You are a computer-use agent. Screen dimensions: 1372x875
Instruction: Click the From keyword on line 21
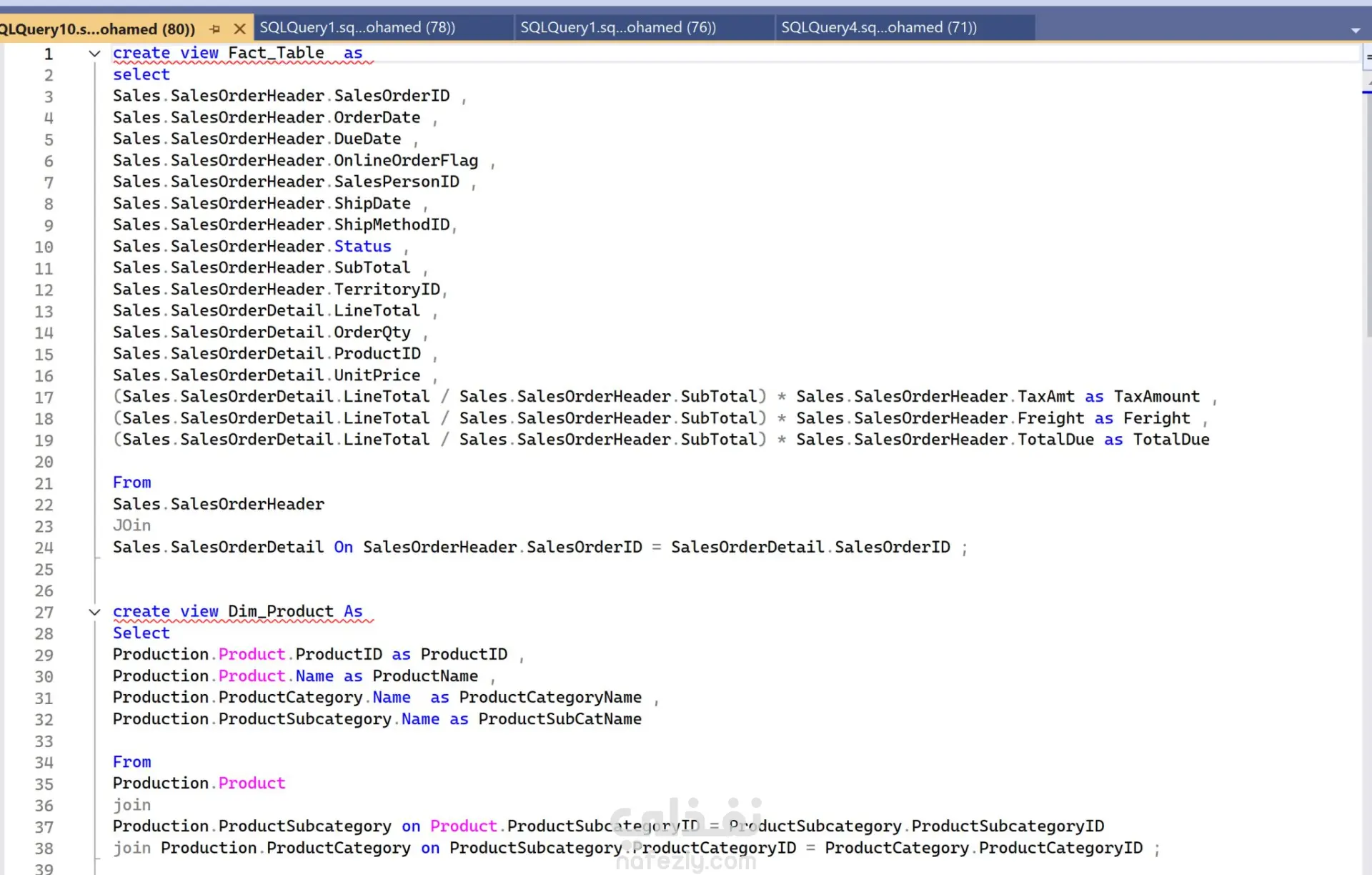tap(132, 483)
